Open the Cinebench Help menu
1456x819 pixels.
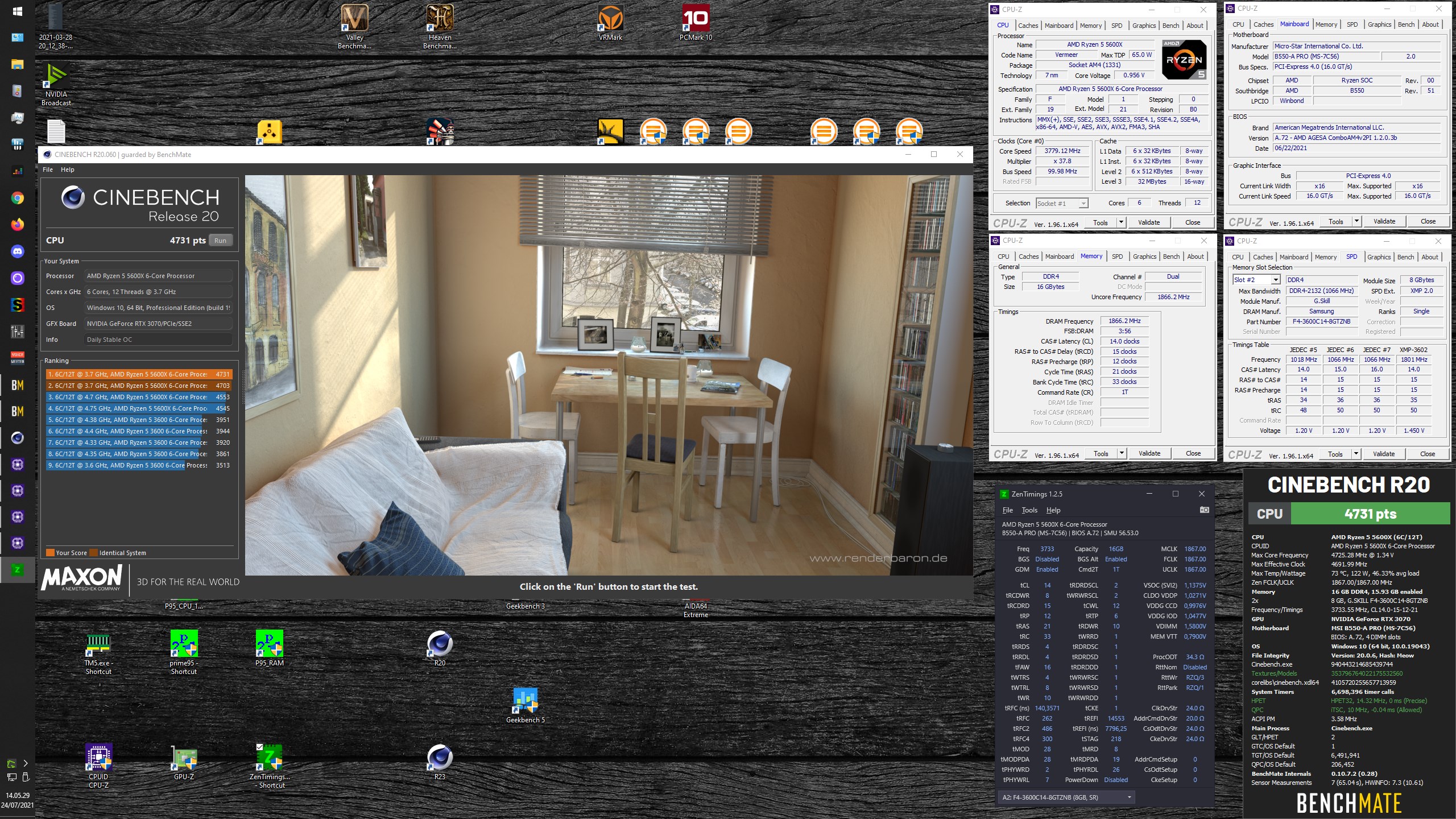[x=67, y=169]
